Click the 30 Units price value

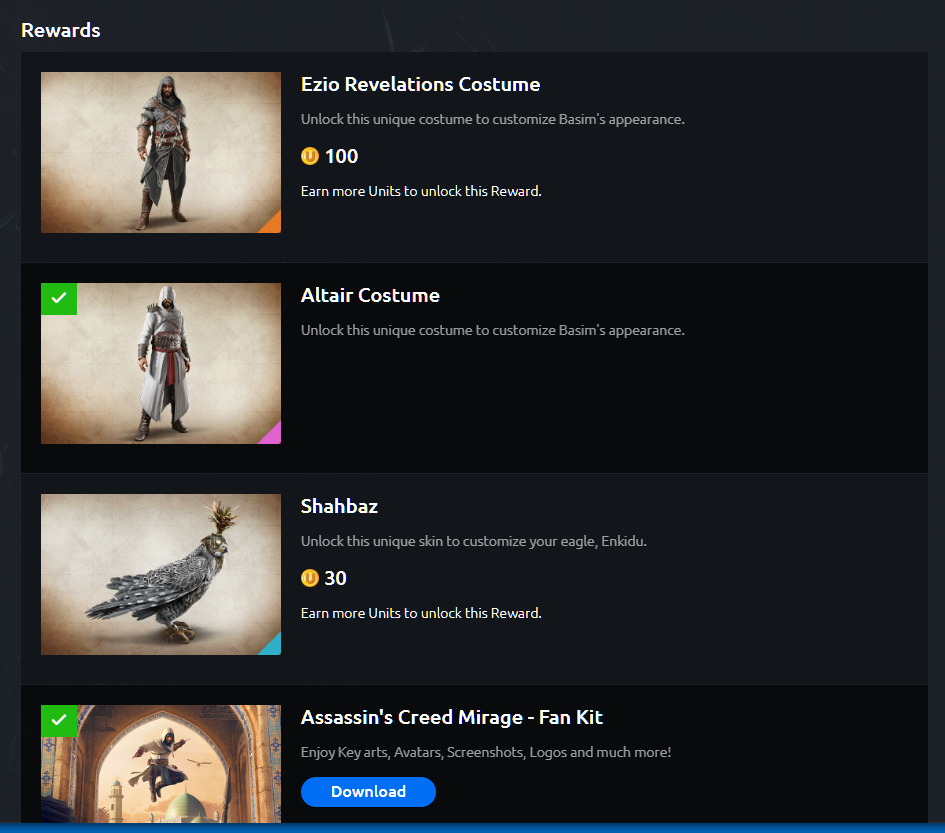tap(336, 578)
